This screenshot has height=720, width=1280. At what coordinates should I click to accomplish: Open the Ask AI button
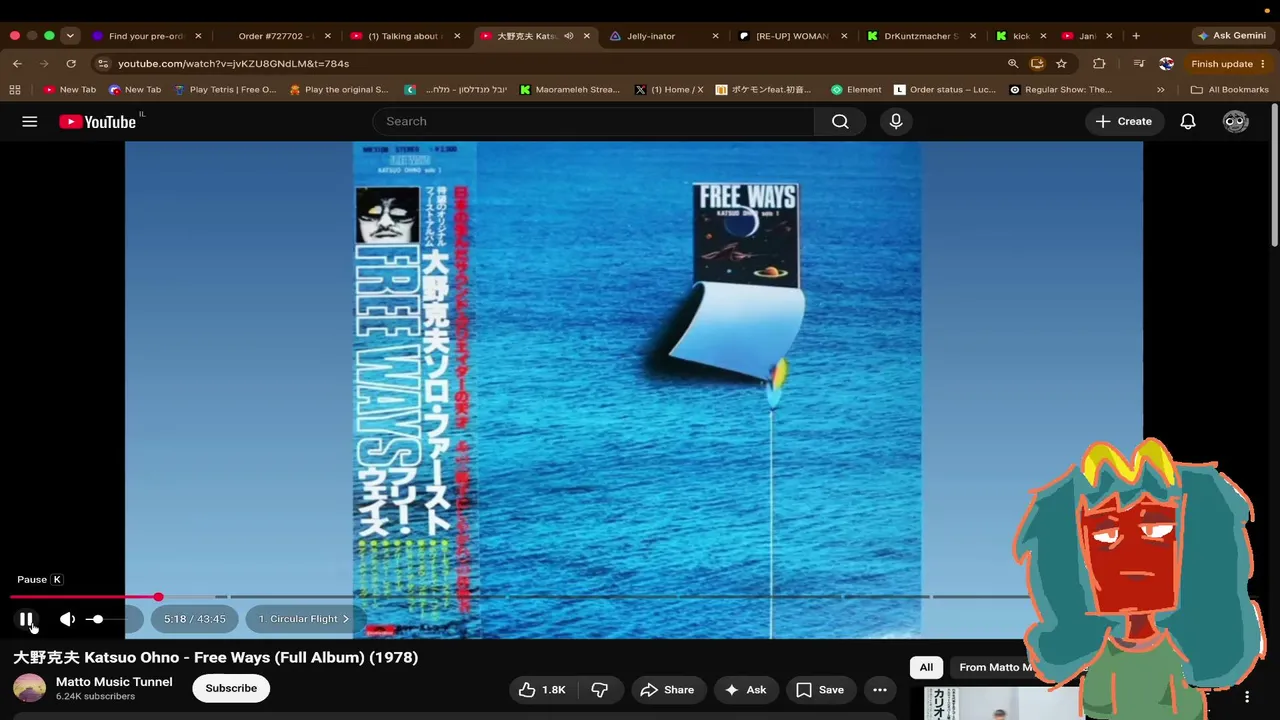tap(745, 690)
